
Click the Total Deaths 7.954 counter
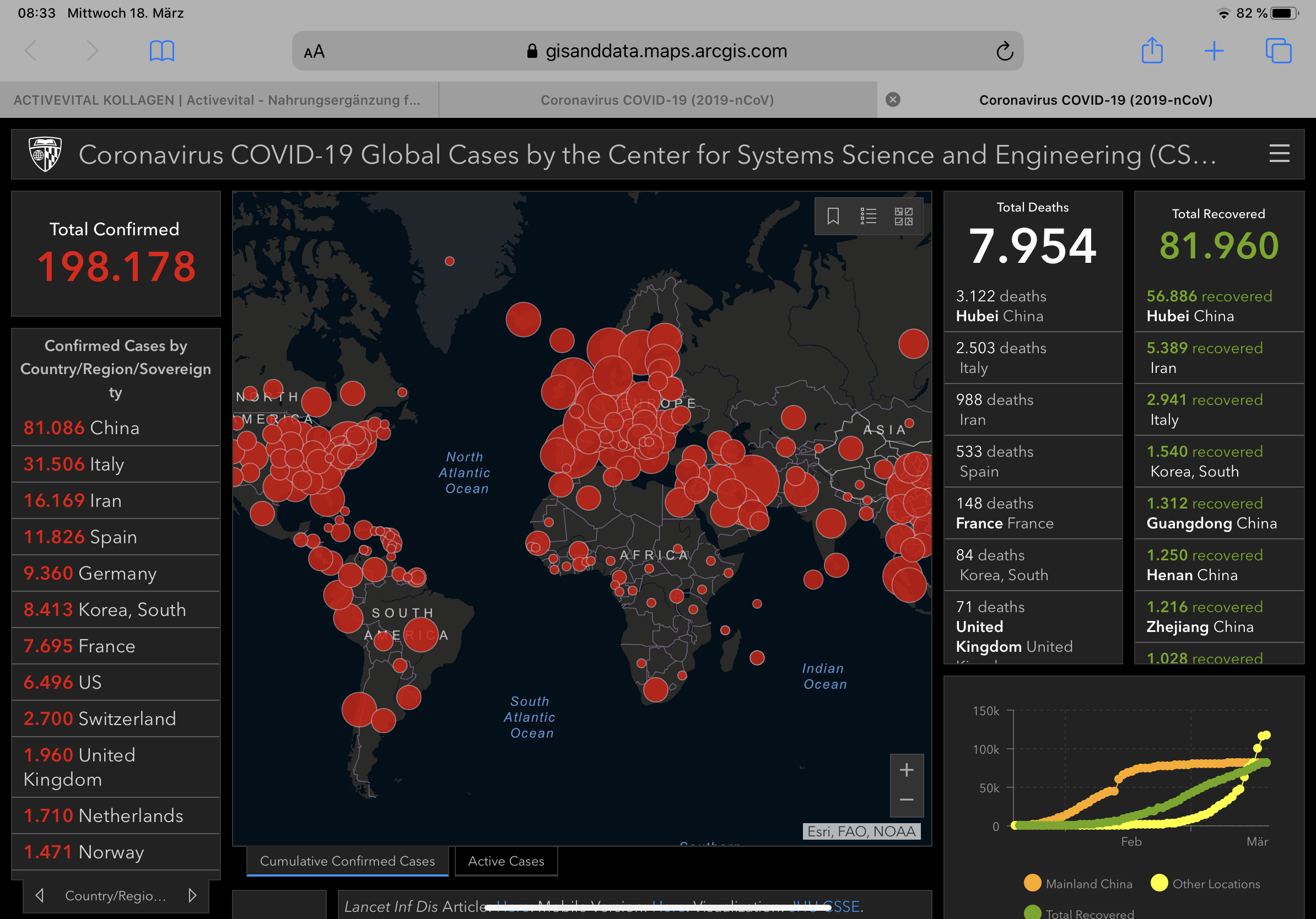tap(1033, 236)
